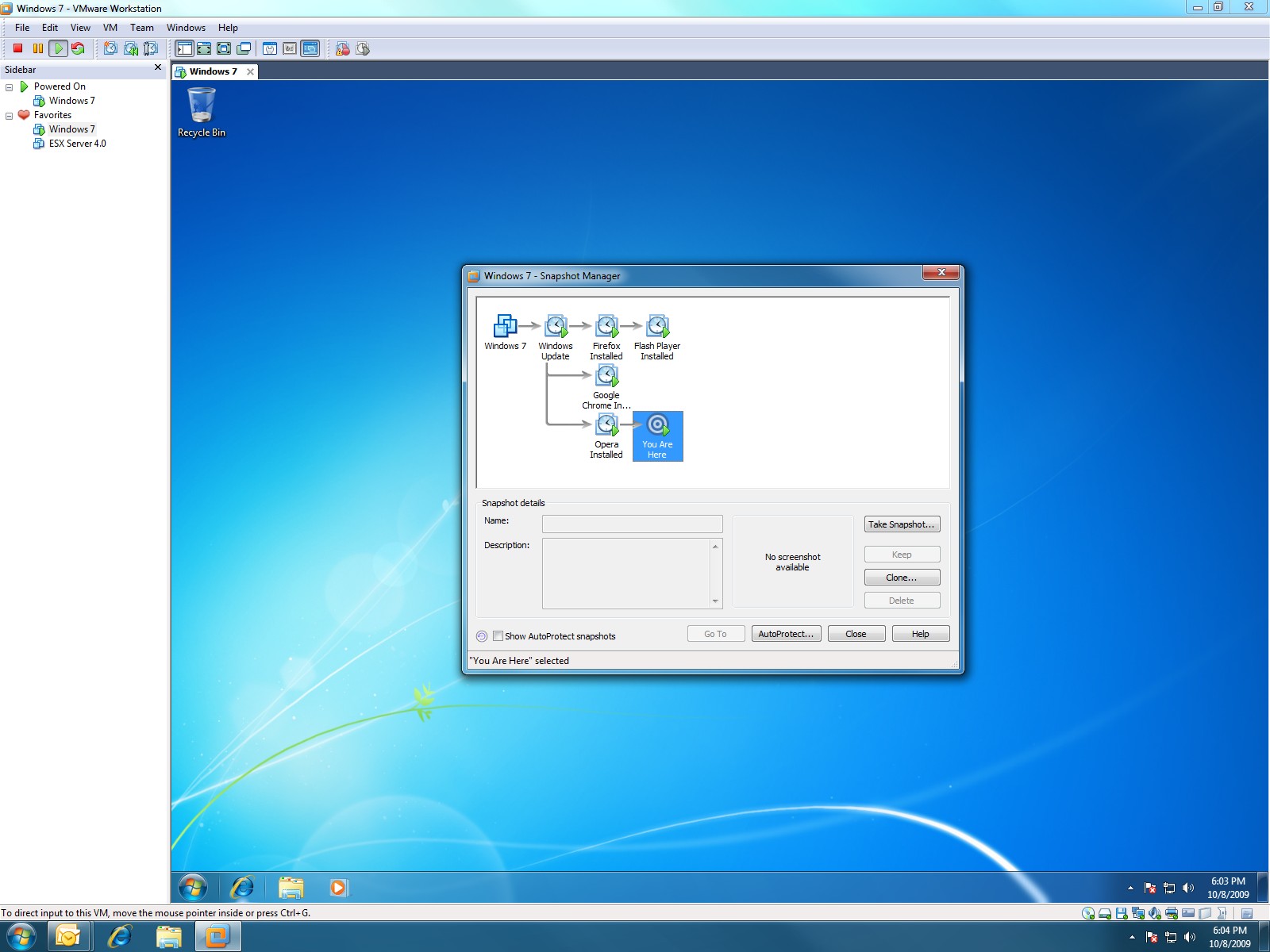Click inside the snapshot Name field
This screenshot has height=952, width=1270.
coord(631,524)
